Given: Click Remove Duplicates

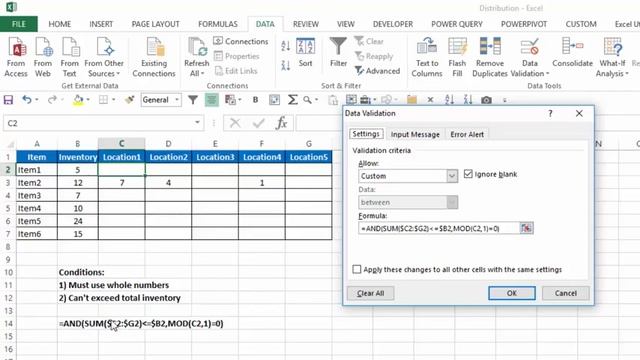Looking at the screenshot, I should (490, 57).
